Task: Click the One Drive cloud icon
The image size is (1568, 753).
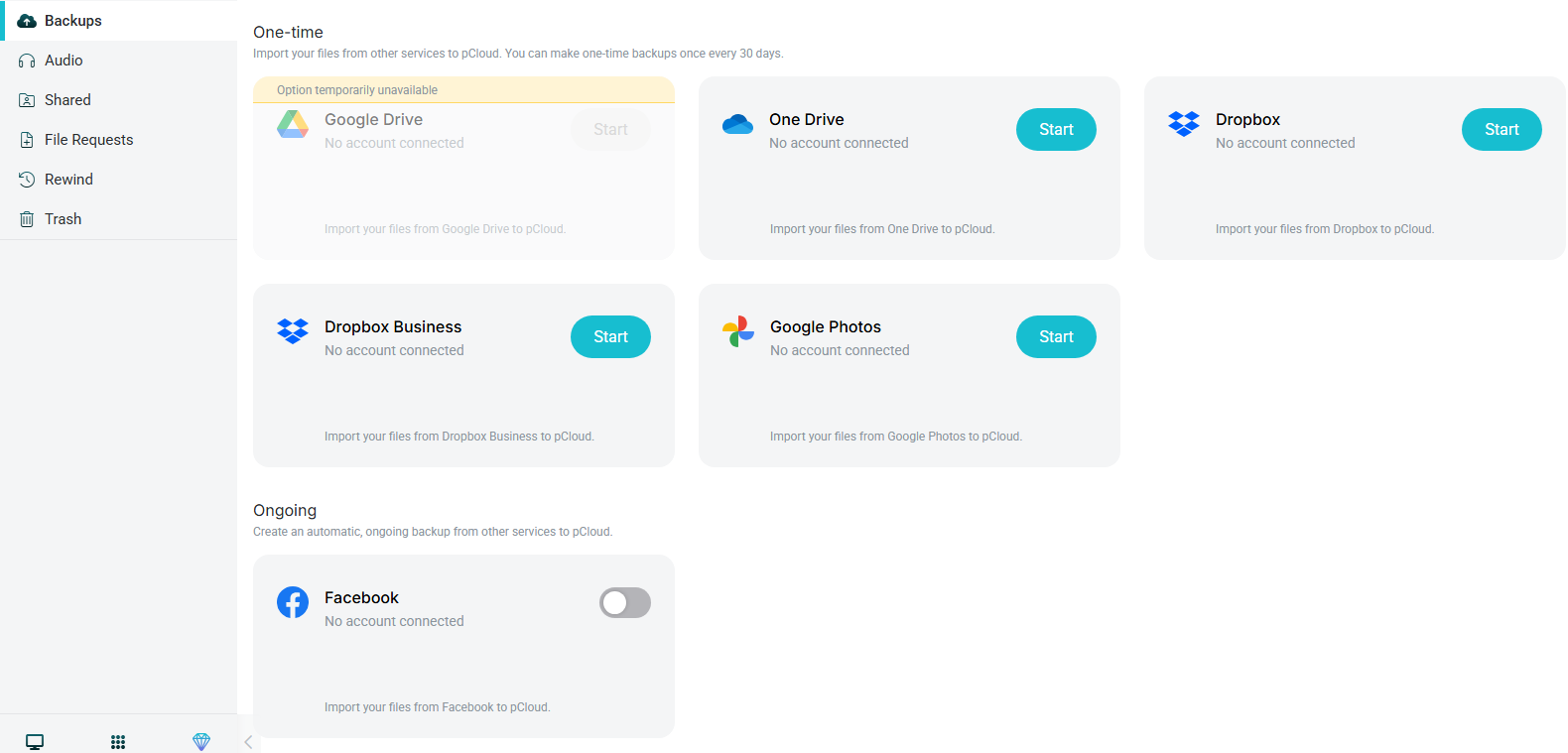Action: 737,124
